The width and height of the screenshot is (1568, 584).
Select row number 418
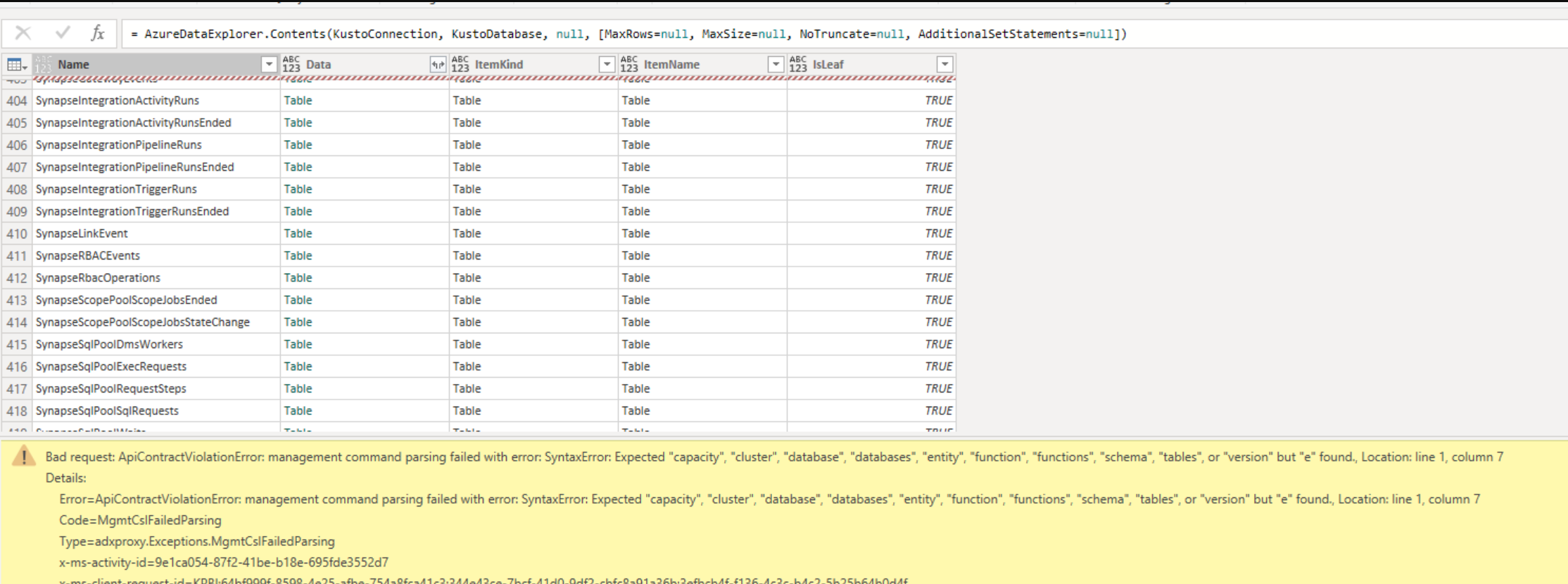click(x=17, y=411)
